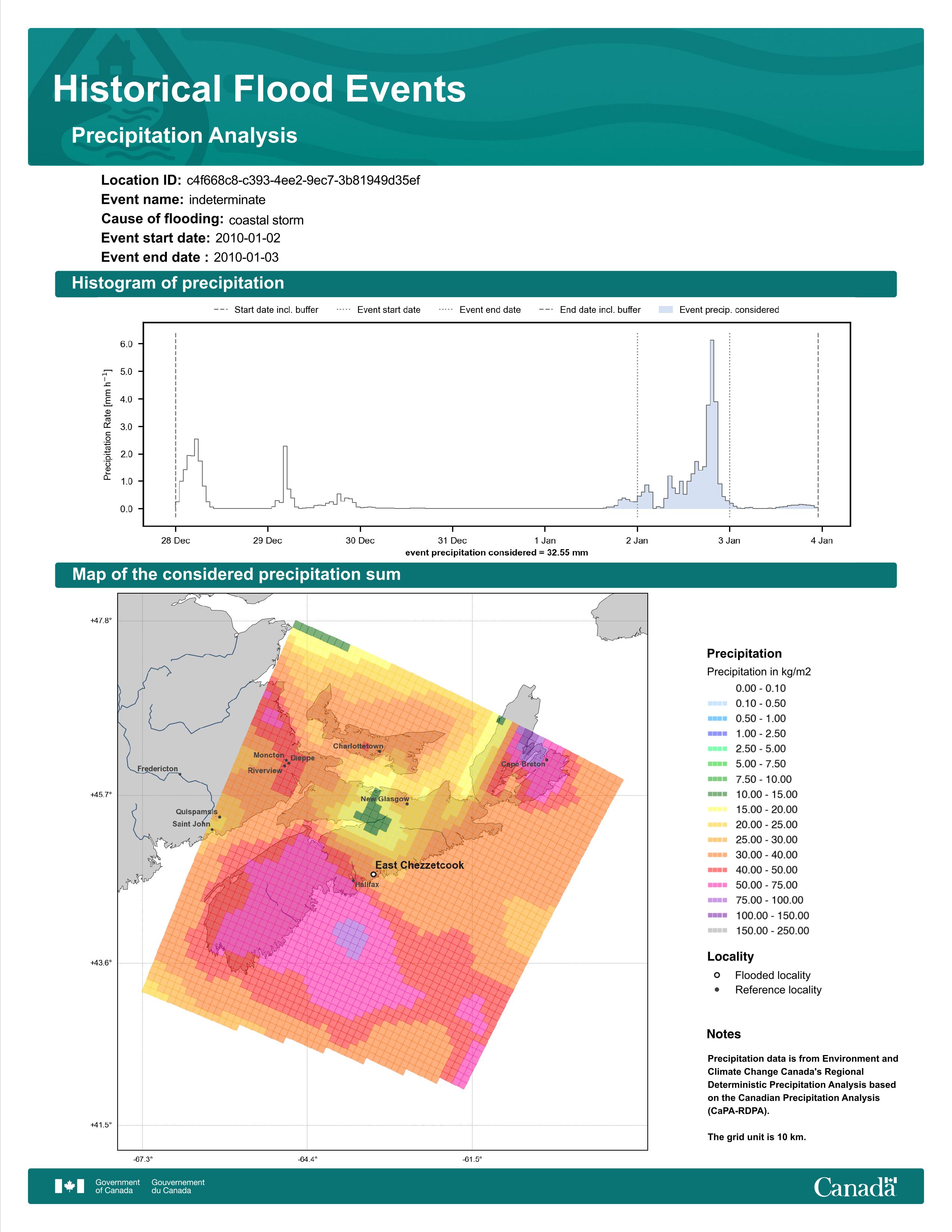This screenshot has width=952, height=1232.
Task: Click the Flooded locality legend circle icon
Action: pyautogui.click(x=717, y=975)
